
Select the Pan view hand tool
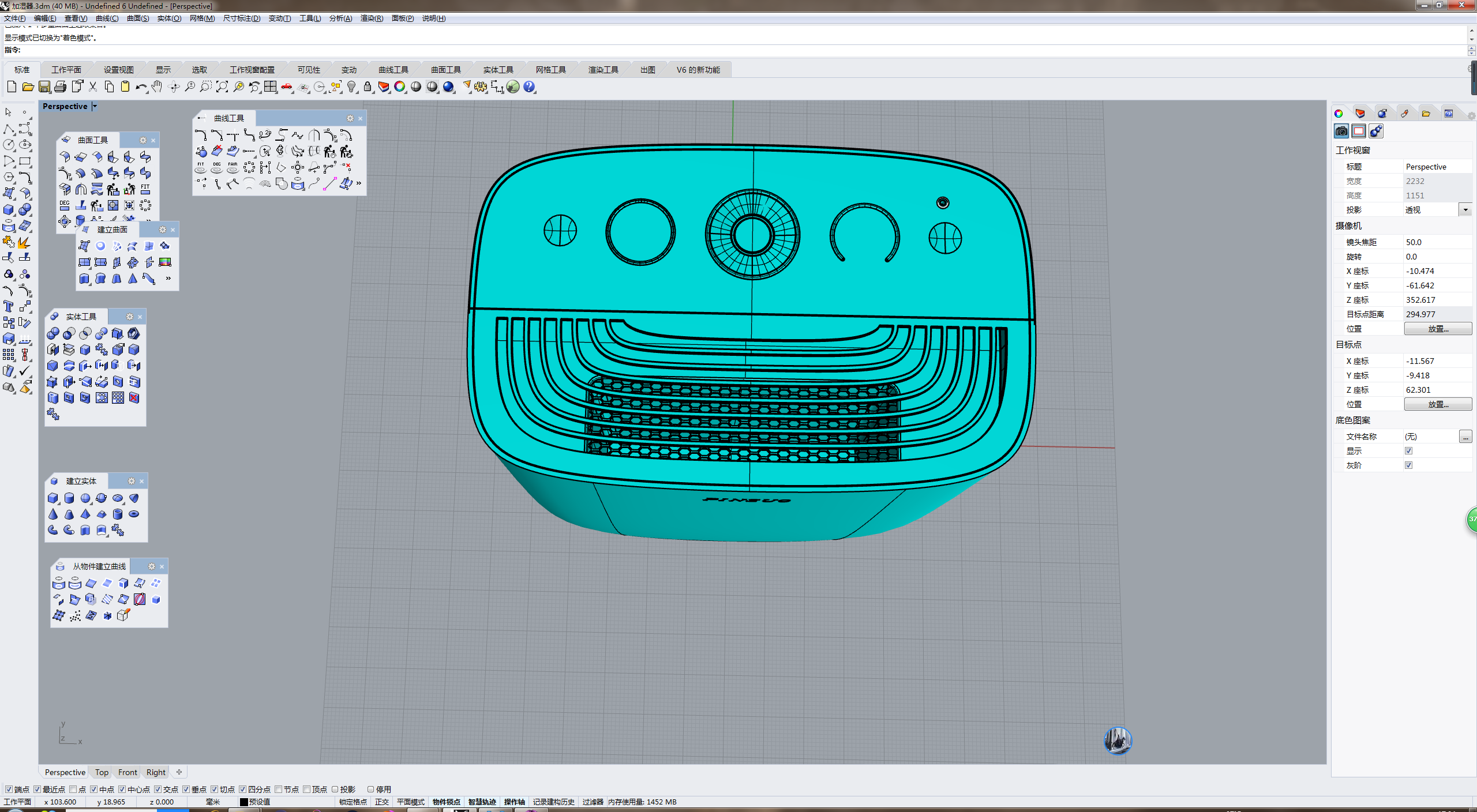click(x=157, y=87)
